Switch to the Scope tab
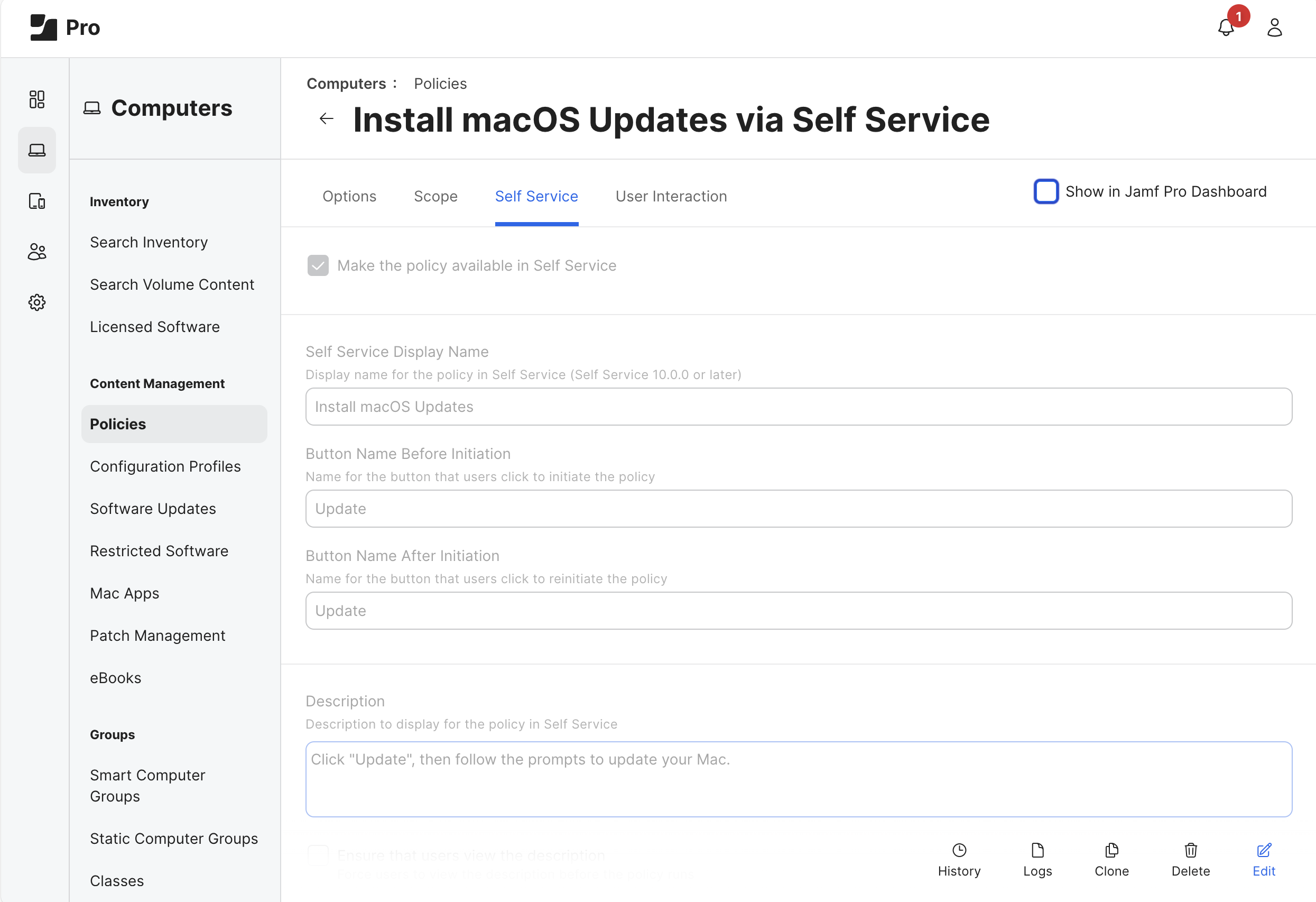This screenshot has width=1316, height=902. click(x=435, y=196)
